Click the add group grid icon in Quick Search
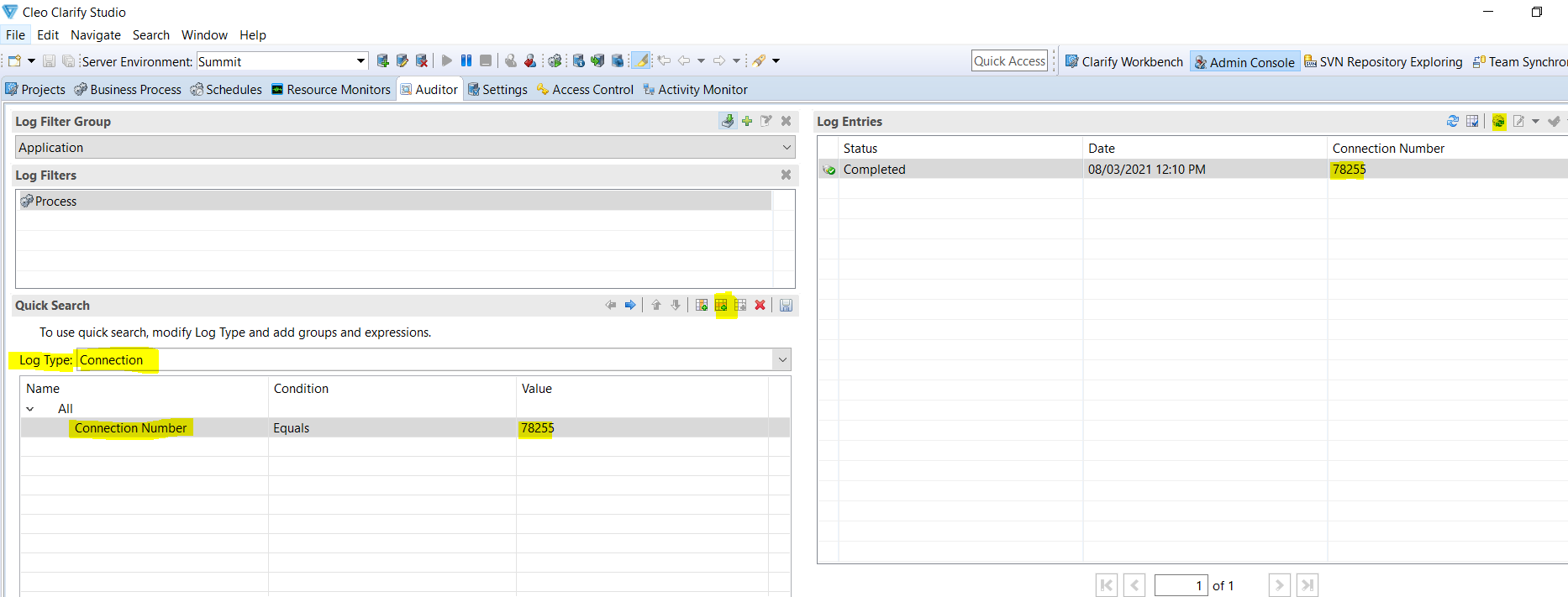Image resolution: width=1568 pixels, height=597 pixels. pos(702,305)
